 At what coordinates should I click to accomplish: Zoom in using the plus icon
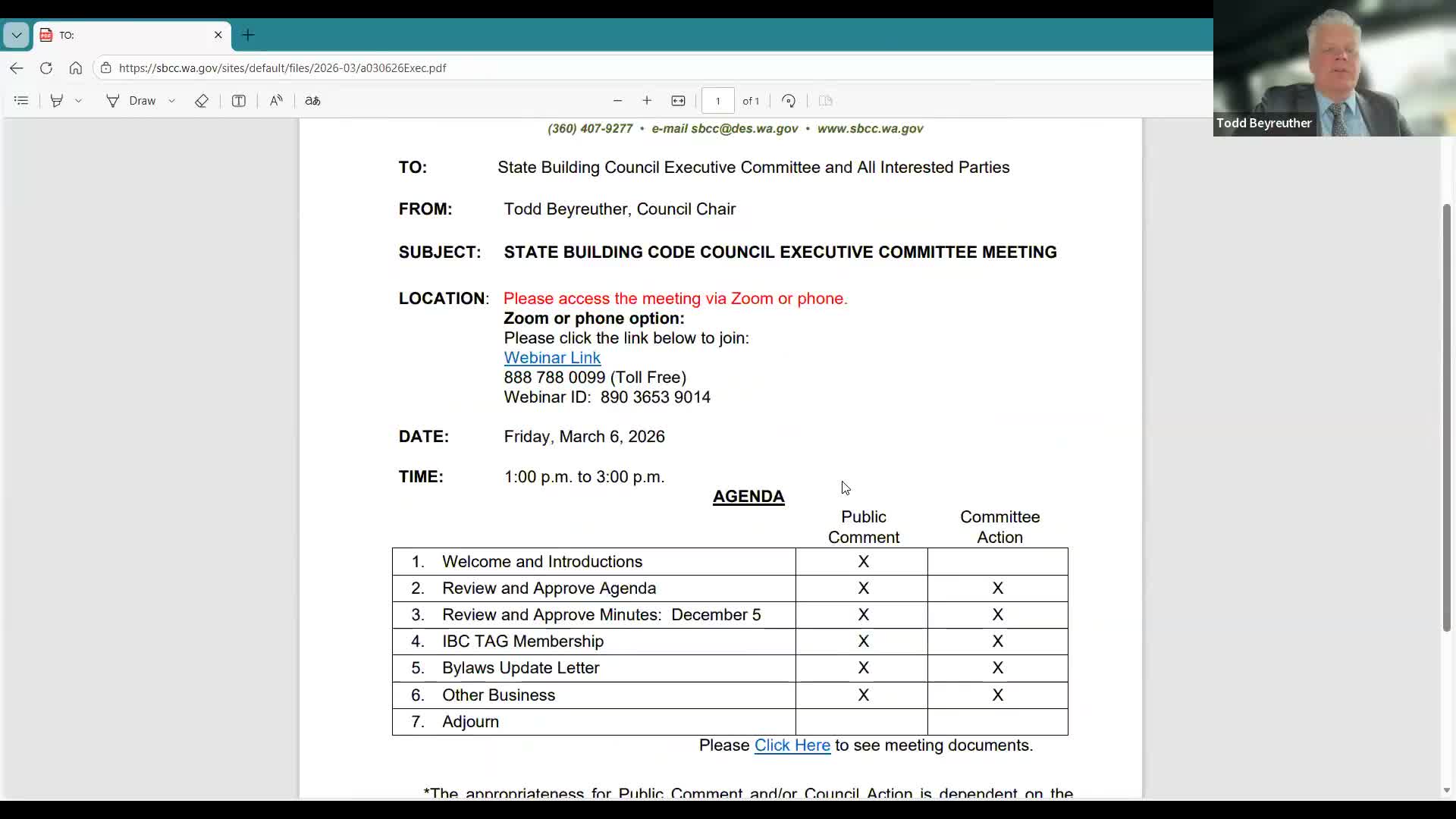(x=647, y=101)
